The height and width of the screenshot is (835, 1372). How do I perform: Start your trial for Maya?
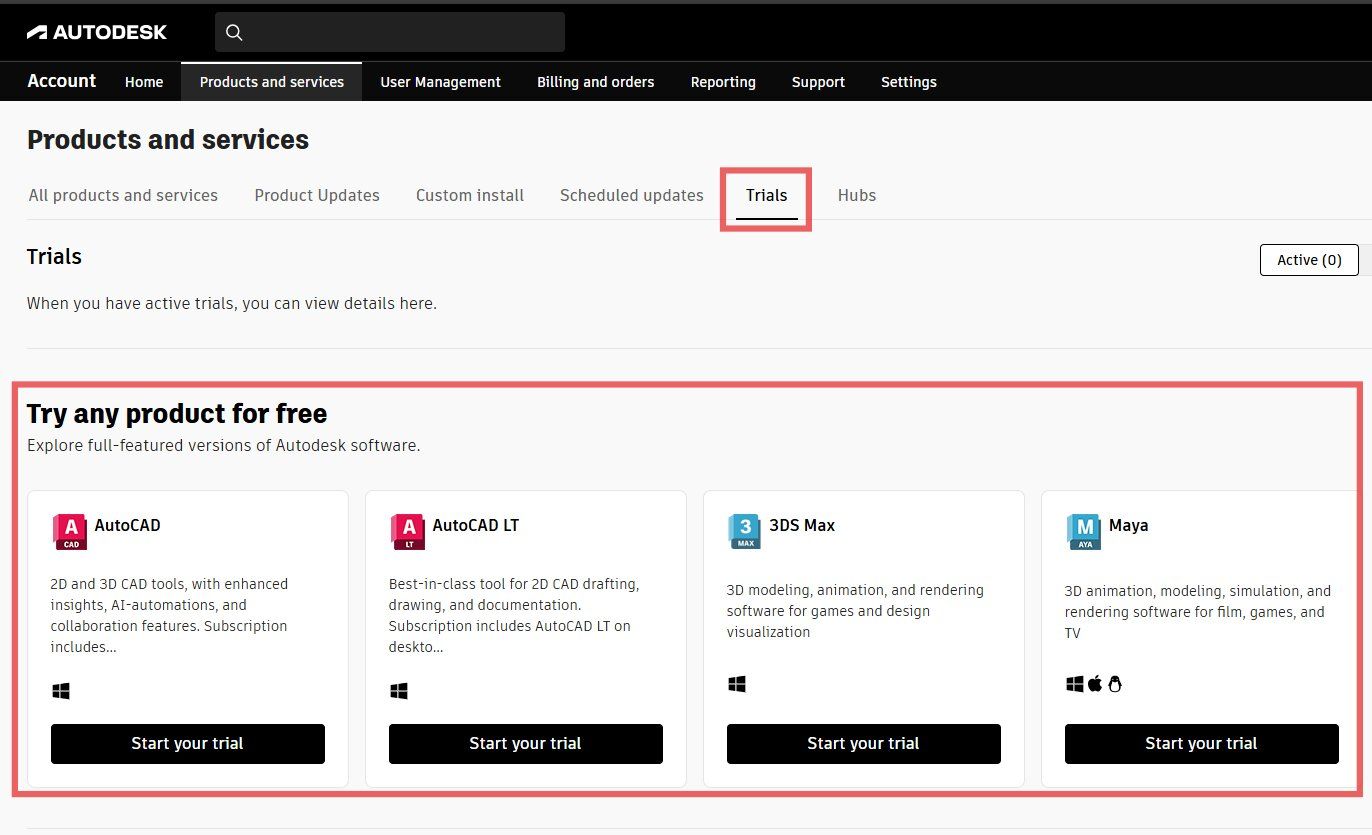1202,744
